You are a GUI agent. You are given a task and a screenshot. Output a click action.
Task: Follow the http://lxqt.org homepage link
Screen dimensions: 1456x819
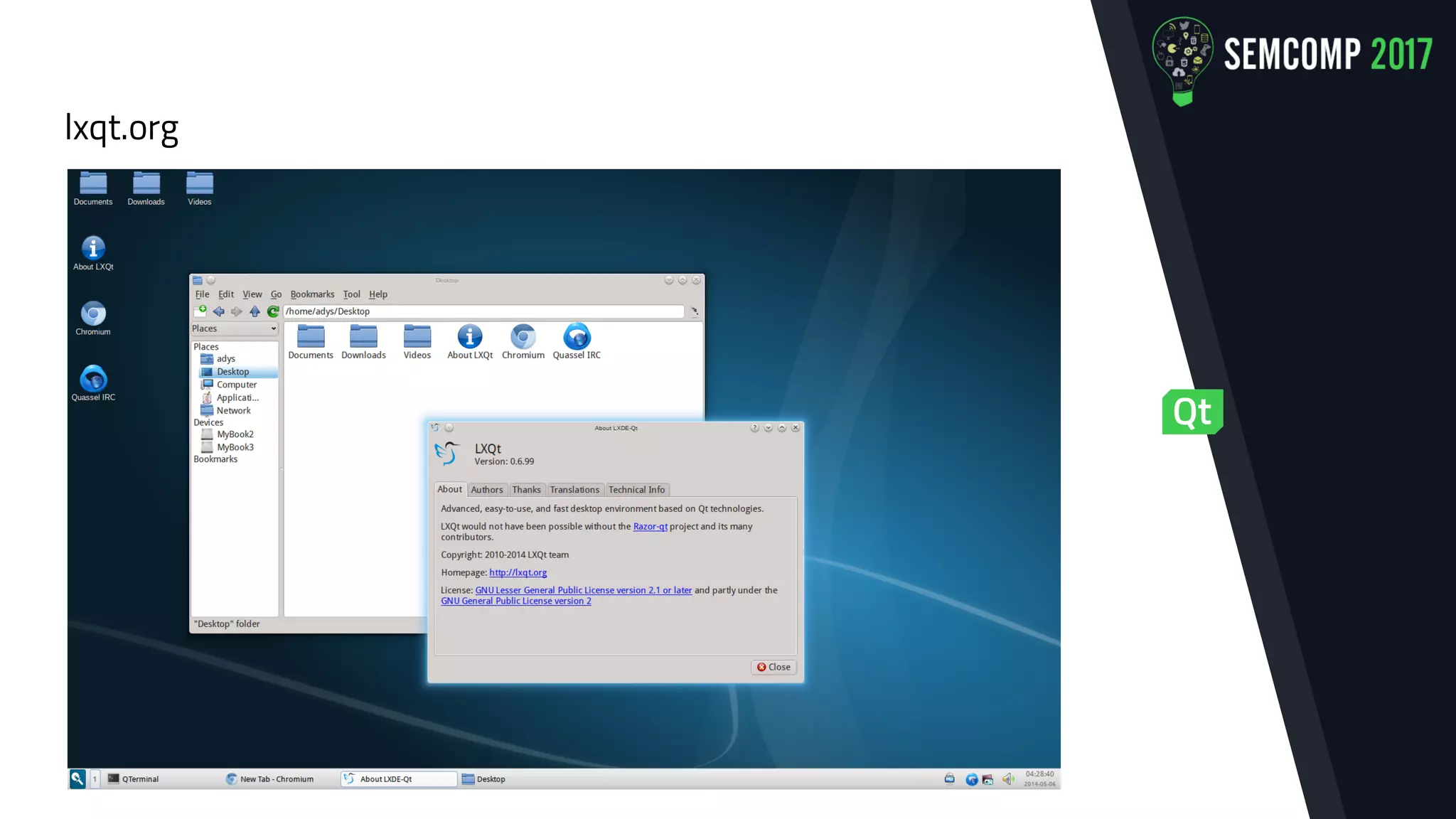coord(518,573)
